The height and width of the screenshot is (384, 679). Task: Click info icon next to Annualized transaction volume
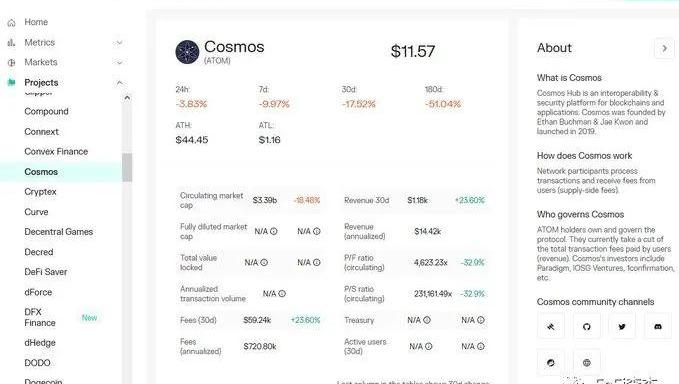pos(282,294)
